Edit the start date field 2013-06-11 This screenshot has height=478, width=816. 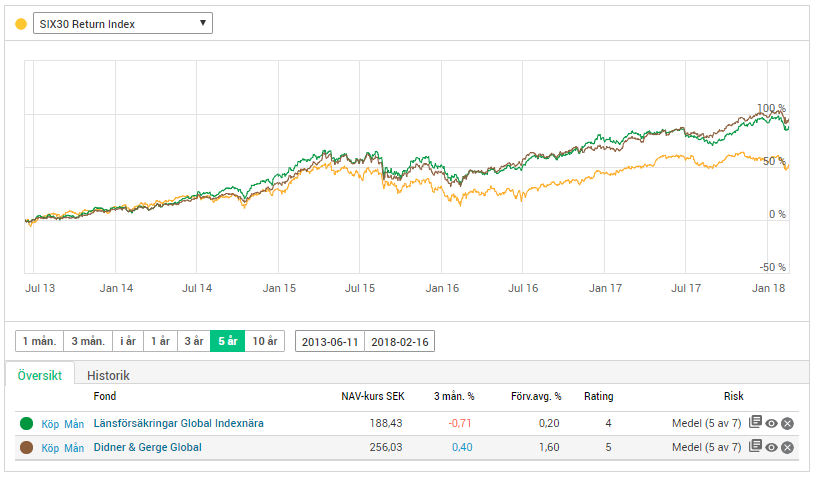point(329,341)
